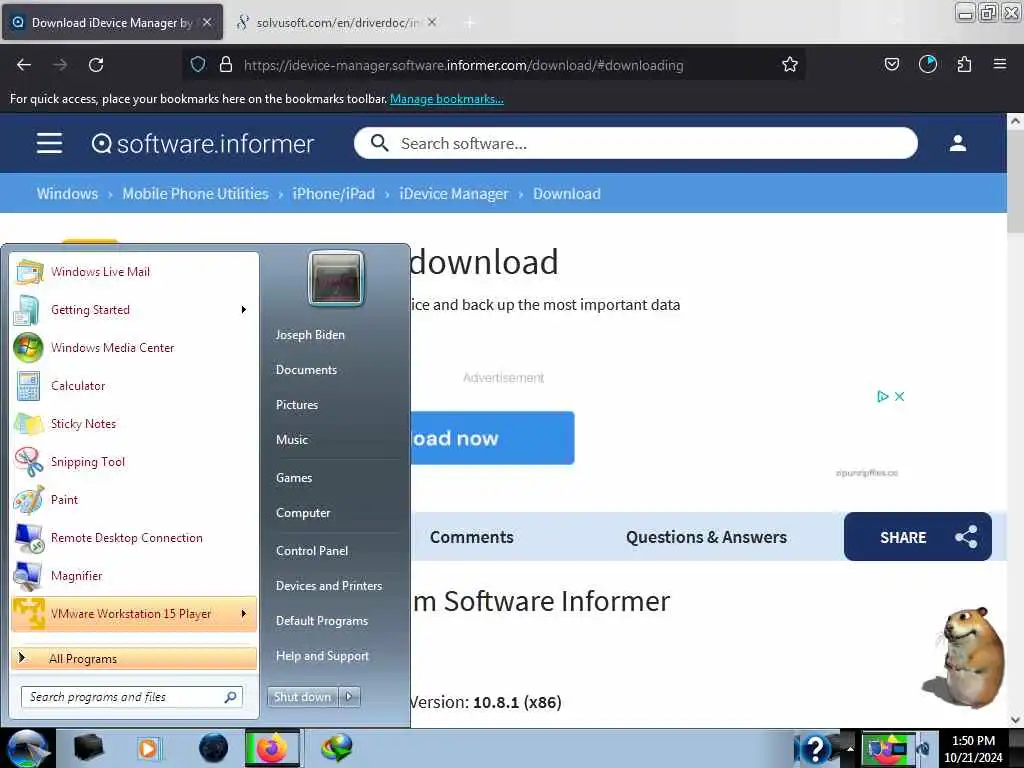Open Windows Media Center entry

click(x=135, y=348)
